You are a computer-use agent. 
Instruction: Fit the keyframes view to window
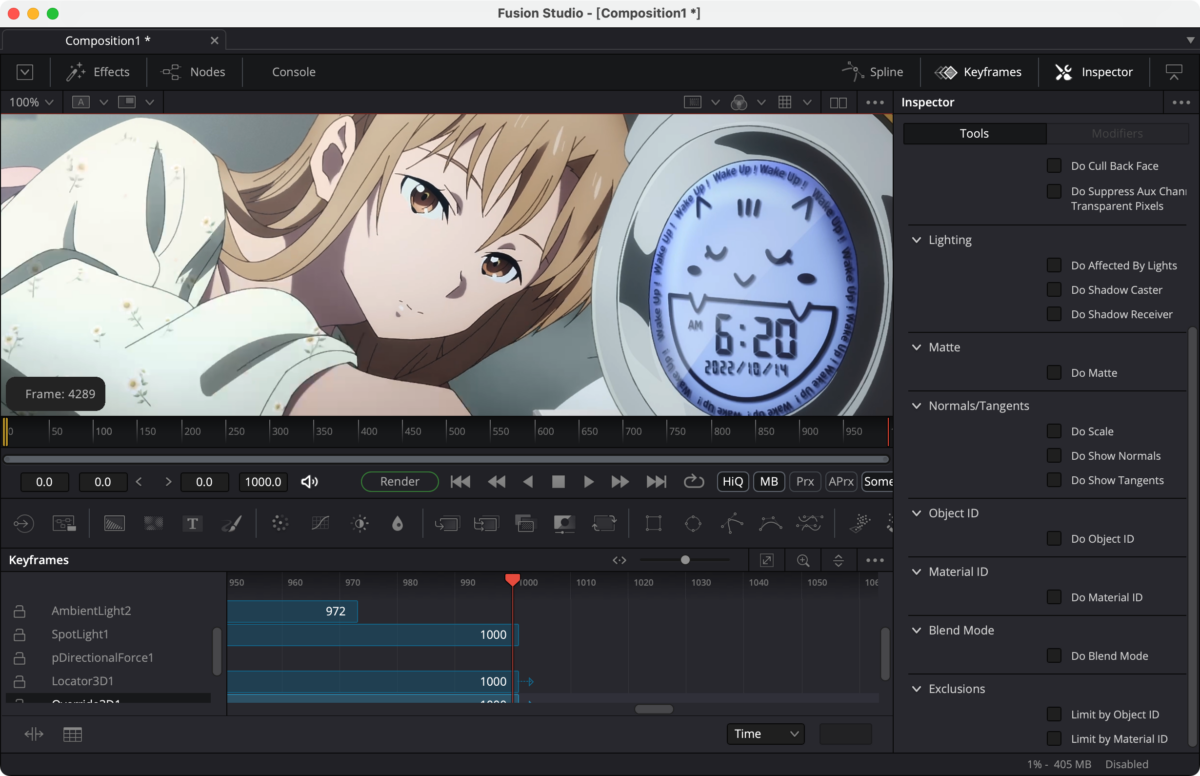767,560
